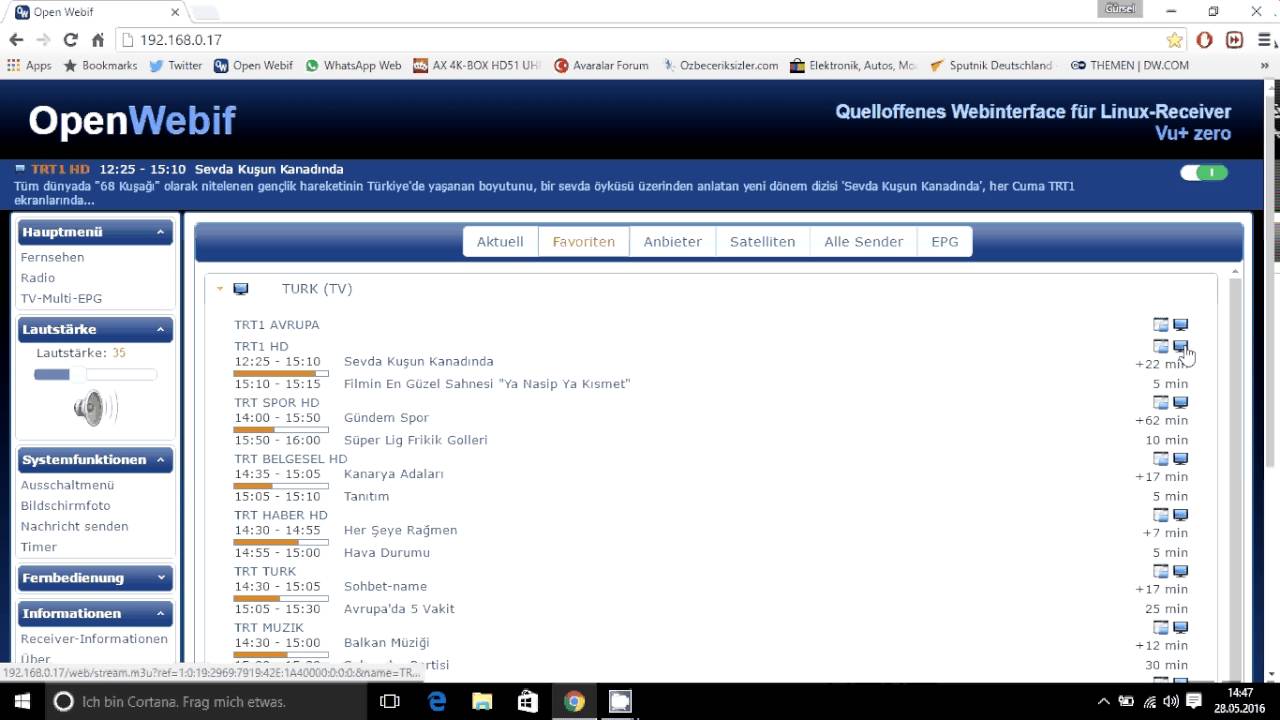1280x720 pixels.
Task: Stream TRT1 AVRUPA via monitor icon
Action: point(1181,325)
